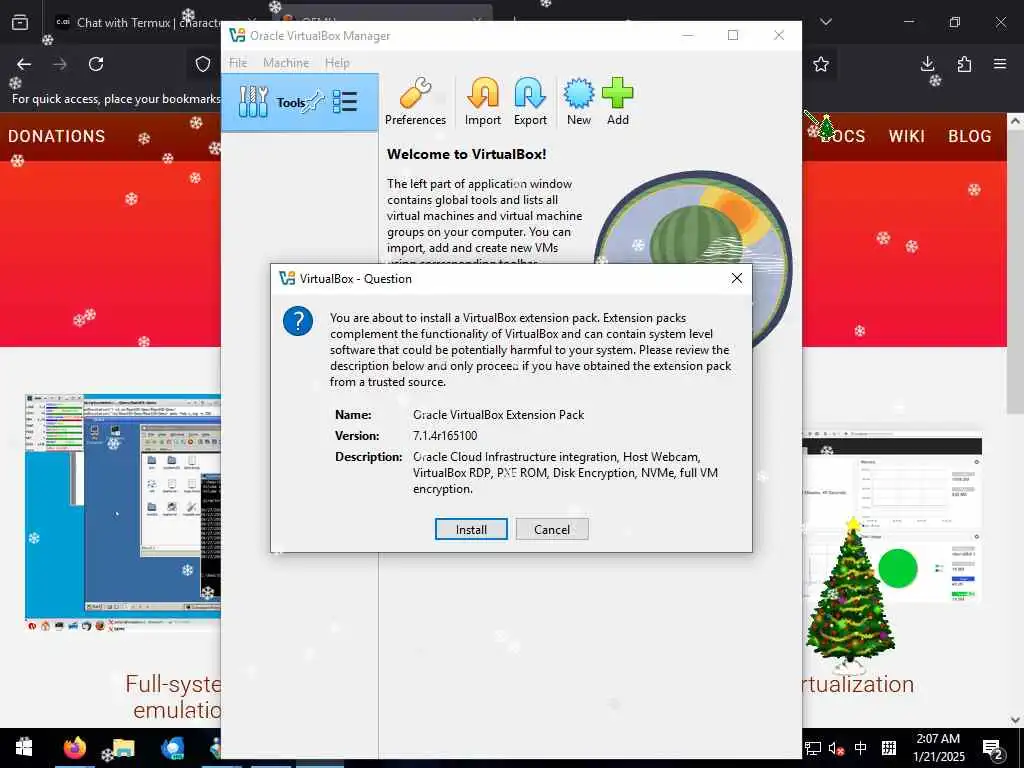Open the browser Downloads panel

(927, 64)
